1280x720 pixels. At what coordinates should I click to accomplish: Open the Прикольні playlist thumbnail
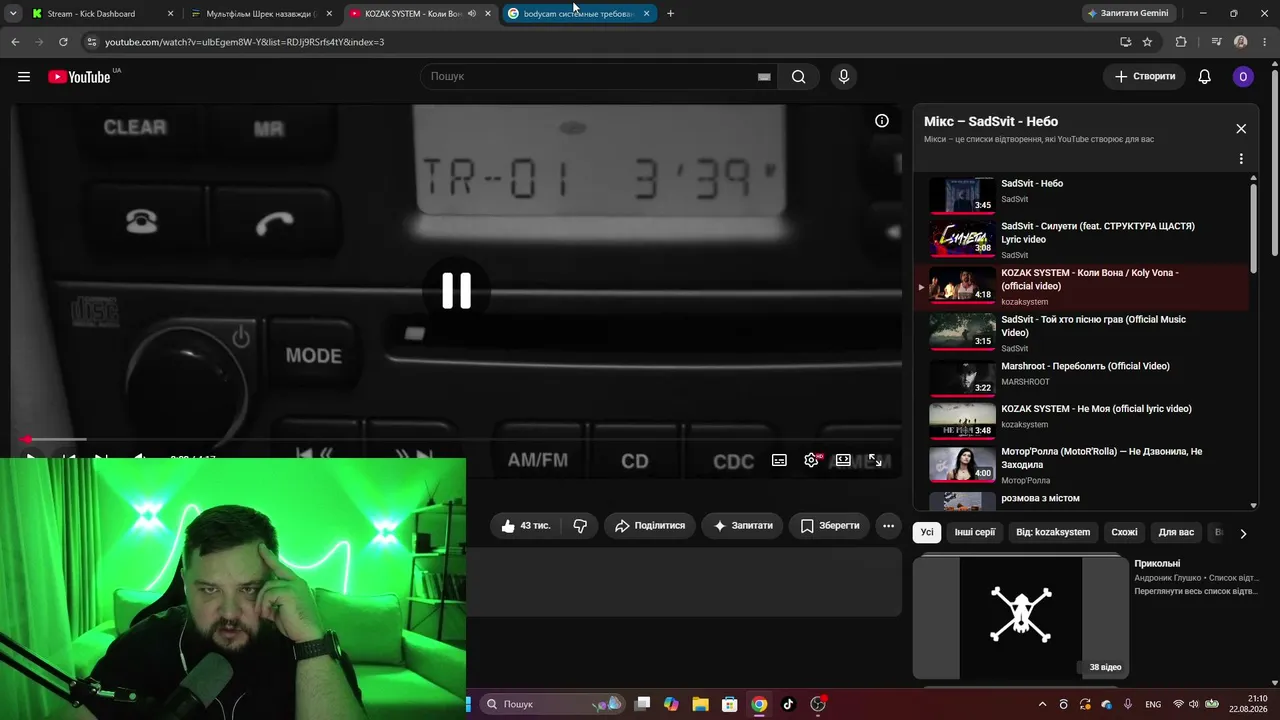[x=1020, y=617]
